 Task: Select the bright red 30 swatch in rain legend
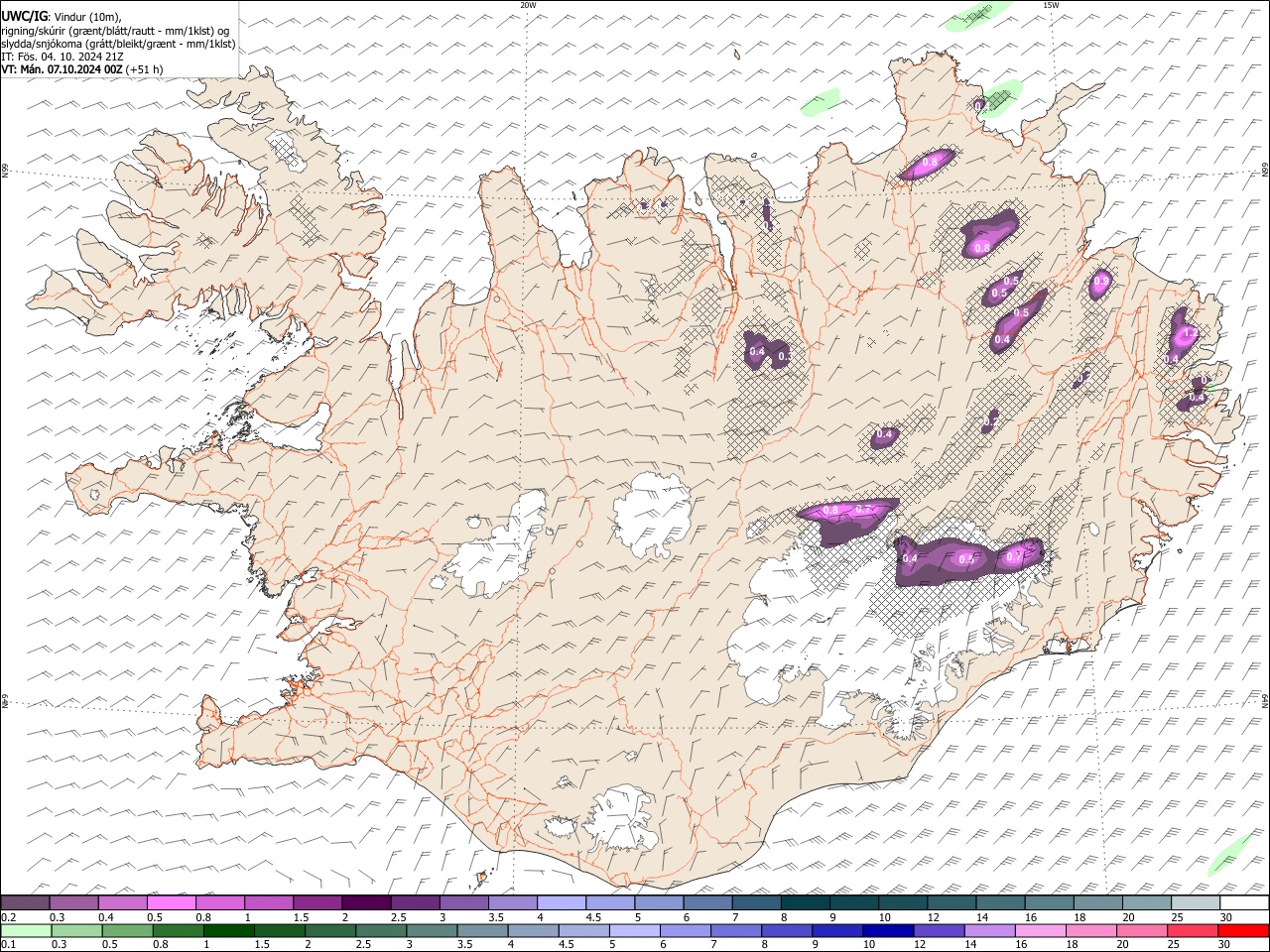[x=1243, y=930]
